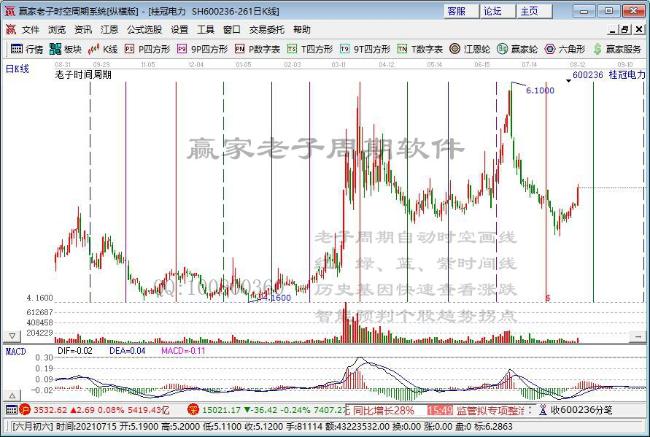This screenshot has width=650, height=437.
Task: Click the 客服 button in title bar
Action: click(461, 11)
